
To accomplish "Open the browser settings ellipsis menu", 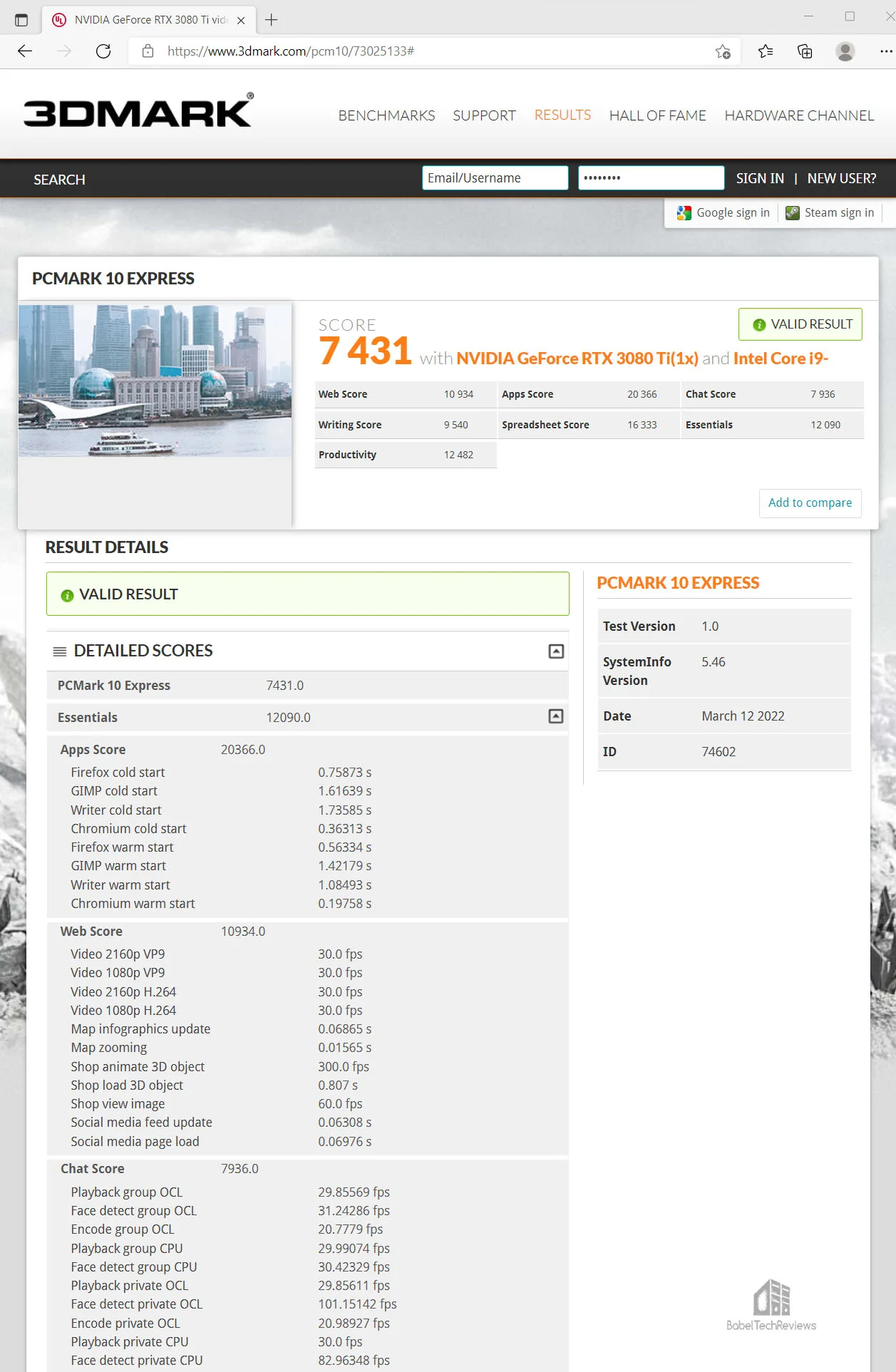I will coord(885,51).
